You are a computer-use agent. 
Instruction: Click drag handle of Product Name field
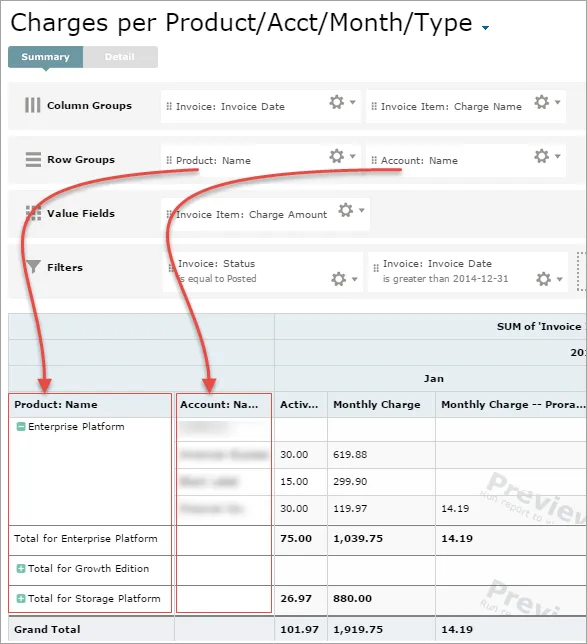(169, 160)
